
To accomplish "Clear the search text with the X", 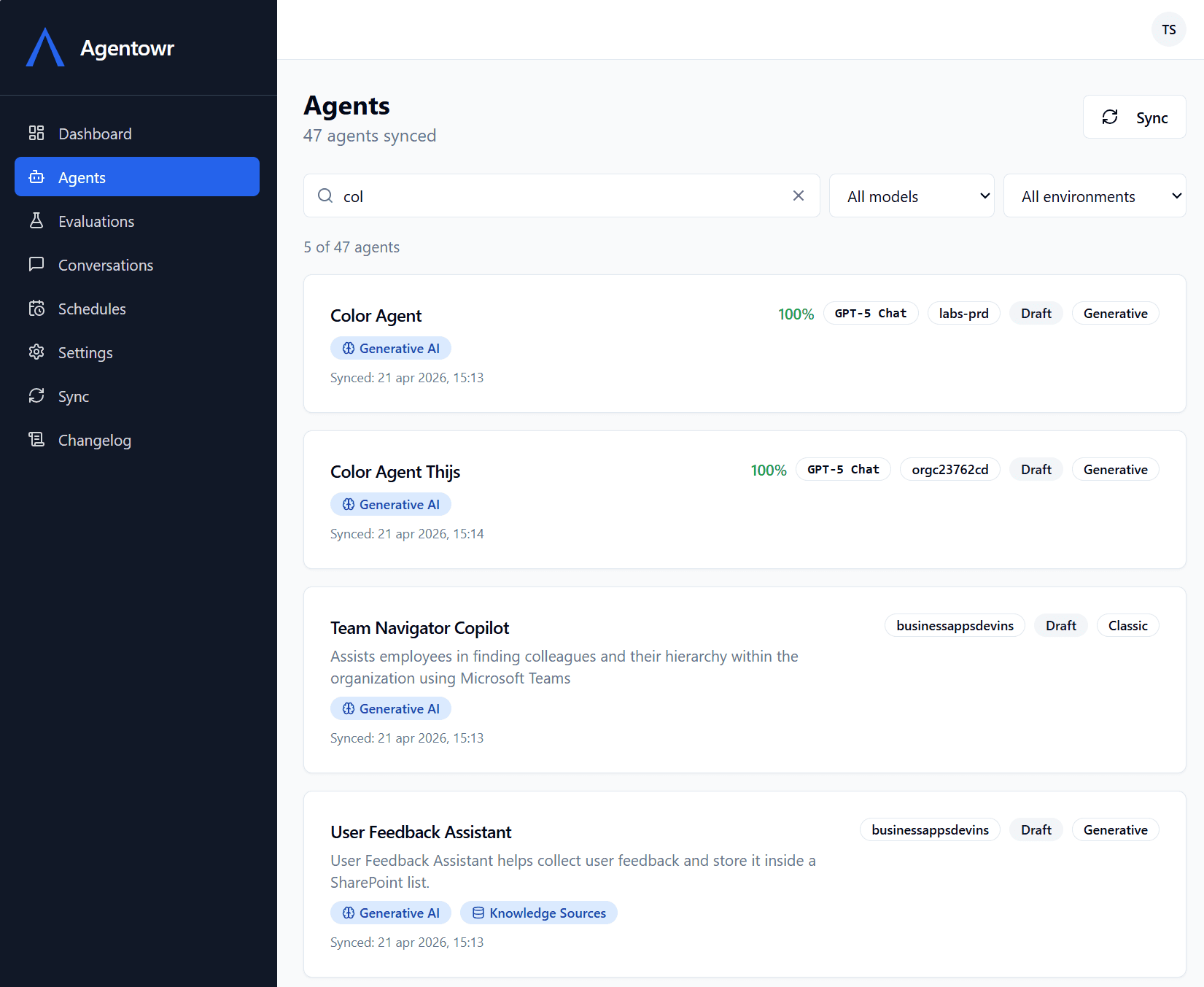I will coord(799,196).
